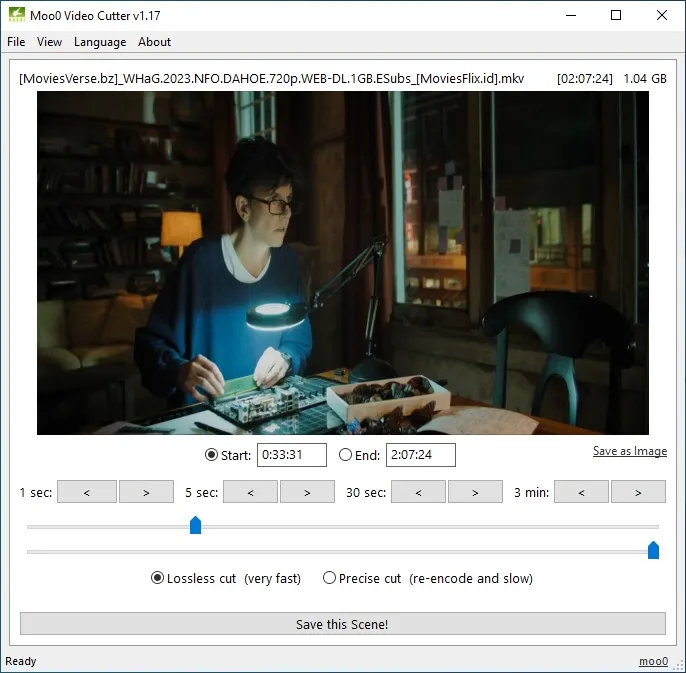
Task: Click the Save as Image link
Action: tap(630, 451)
